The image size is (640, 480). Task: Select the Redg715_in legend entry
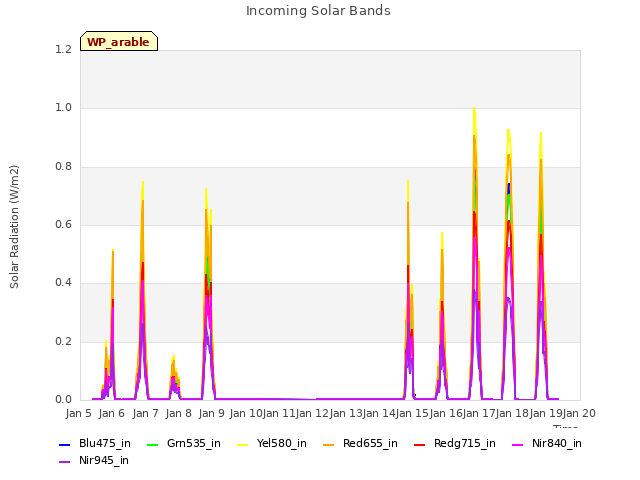tap(454, 444)
